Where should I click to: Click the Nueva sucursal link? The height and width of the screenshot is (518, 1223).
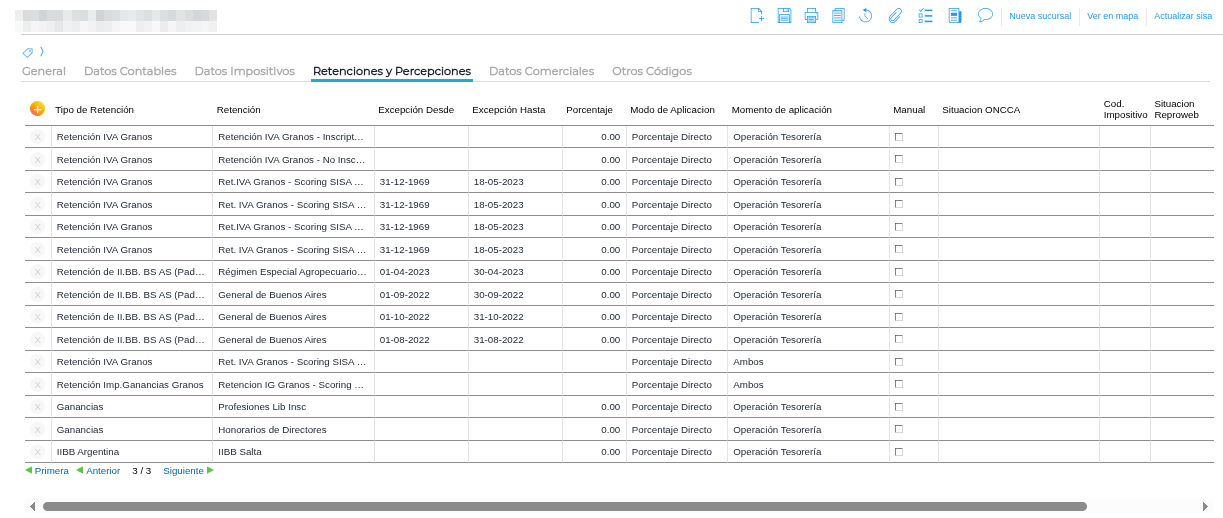click(1039, 16)
